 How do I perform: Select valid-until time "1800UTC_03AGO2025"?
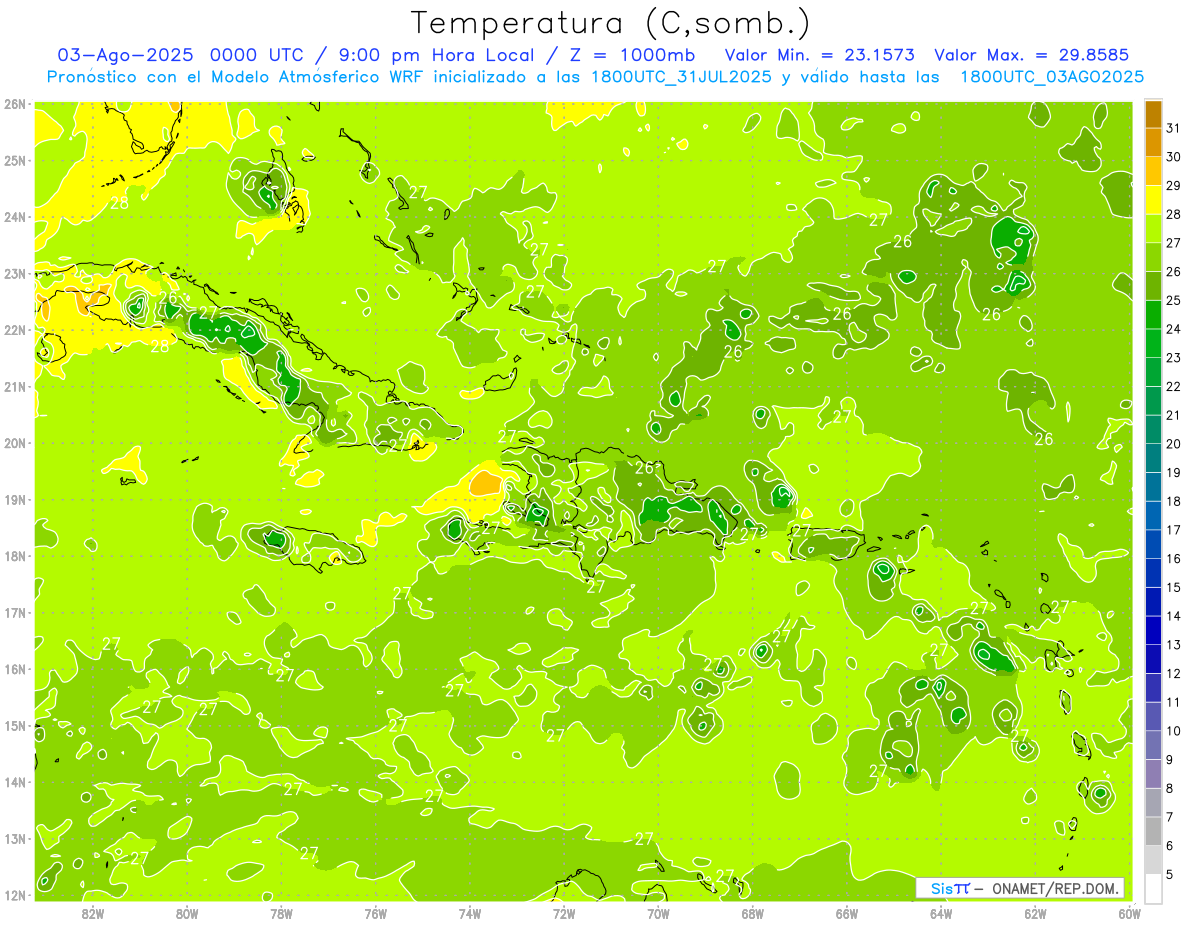coord(1052,77)
